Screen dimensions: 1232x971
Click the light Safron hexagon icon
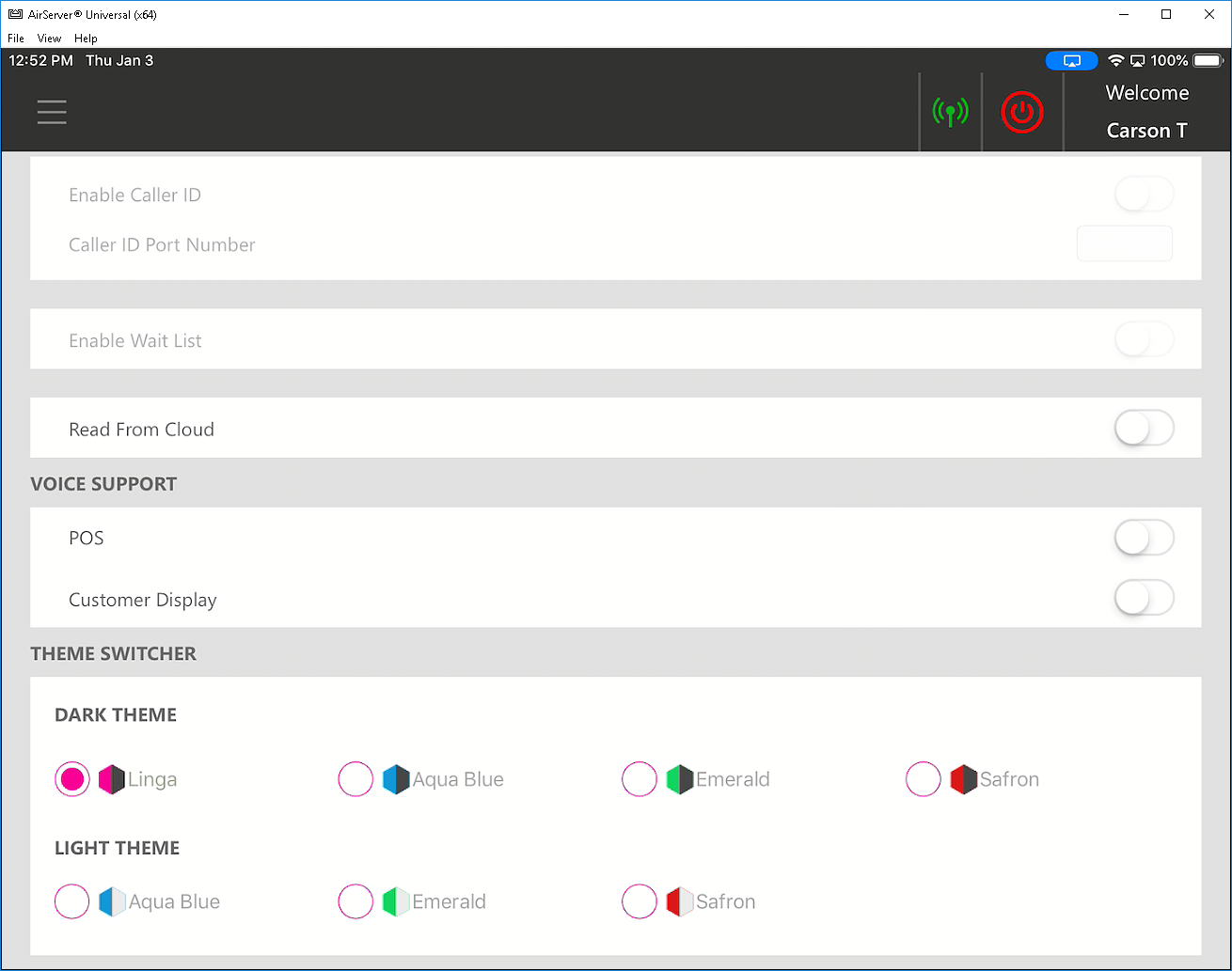679,901
